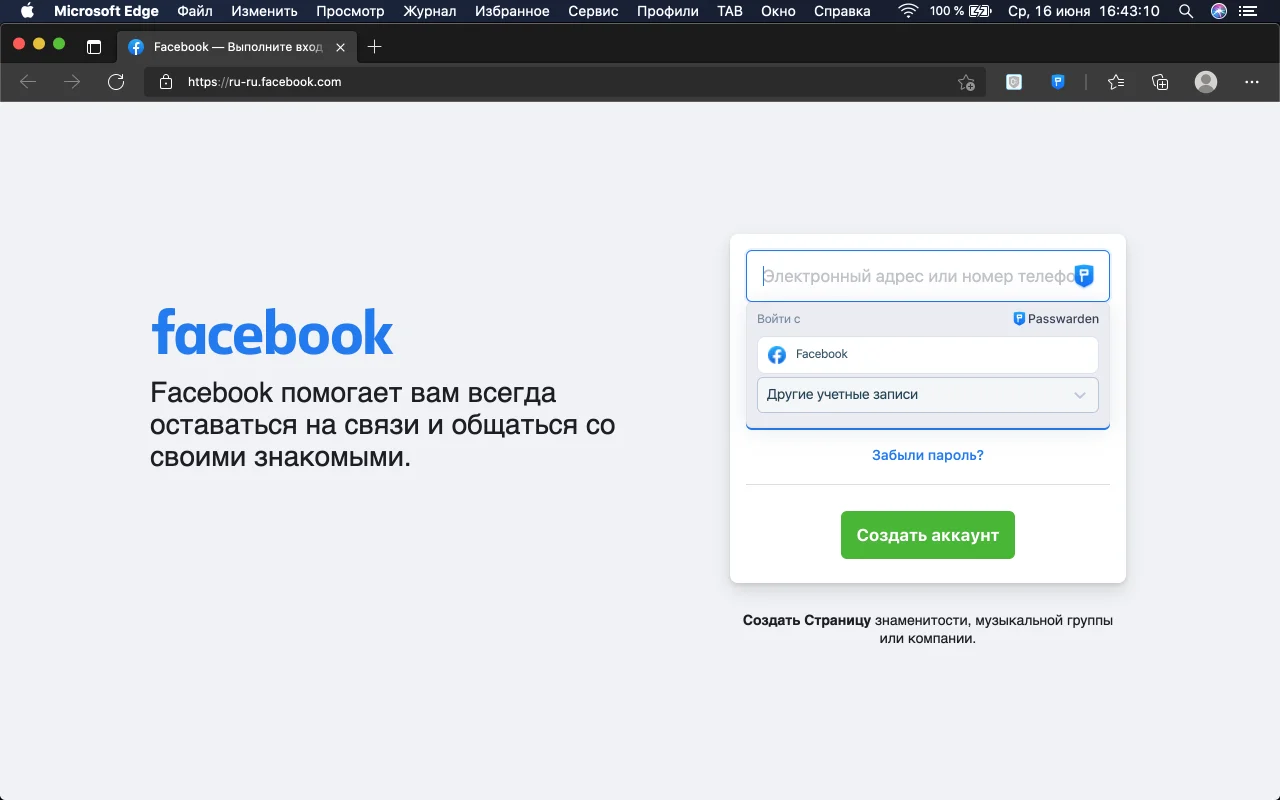This screenshot has height=800, width=1280.
Task: Click the shield extension icon in toolbar
Action: click(x=1014, y=82)
